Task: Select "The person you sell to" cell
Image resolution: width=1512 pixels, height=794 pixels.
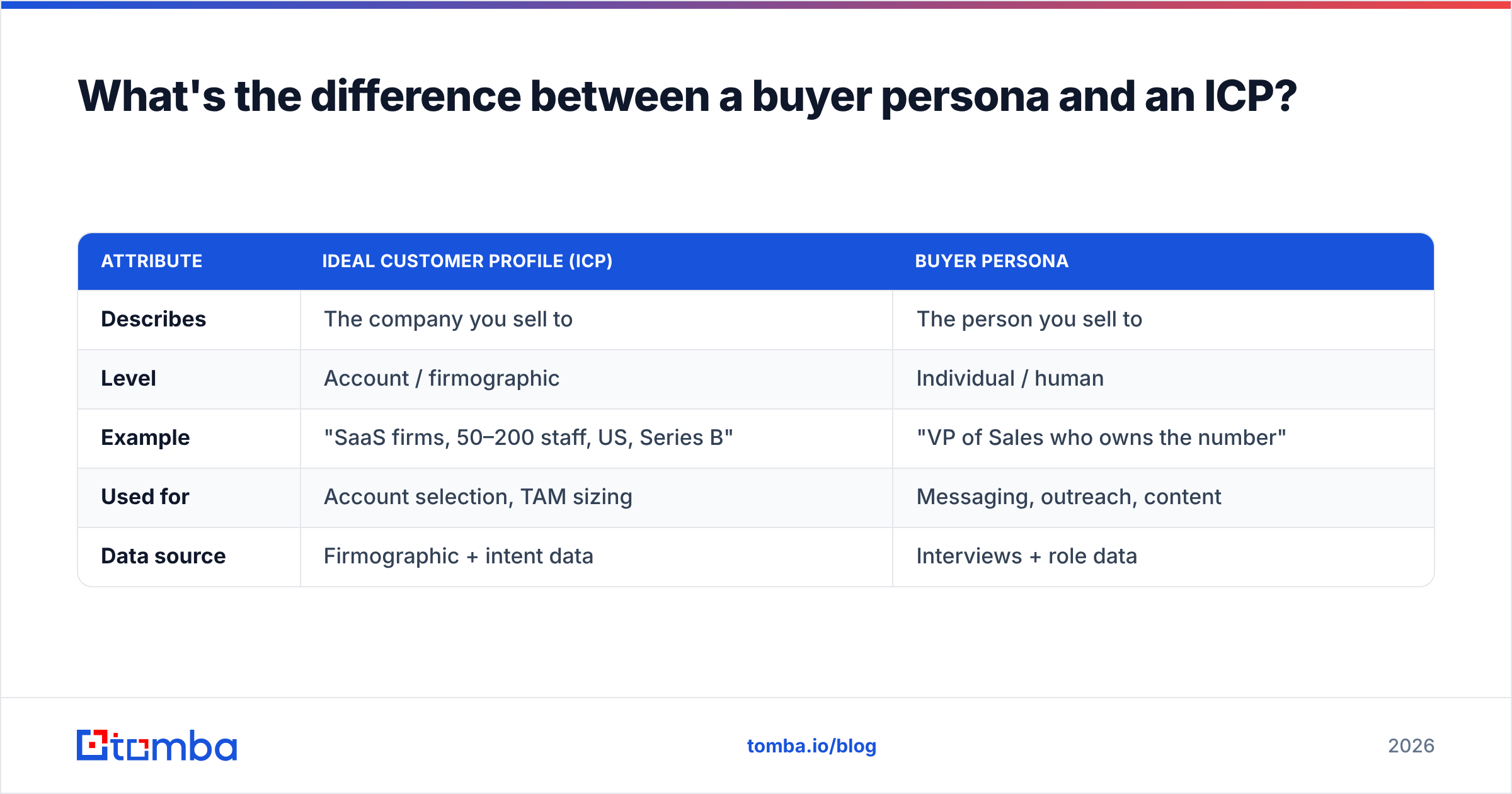Action: click(1164, 319)
